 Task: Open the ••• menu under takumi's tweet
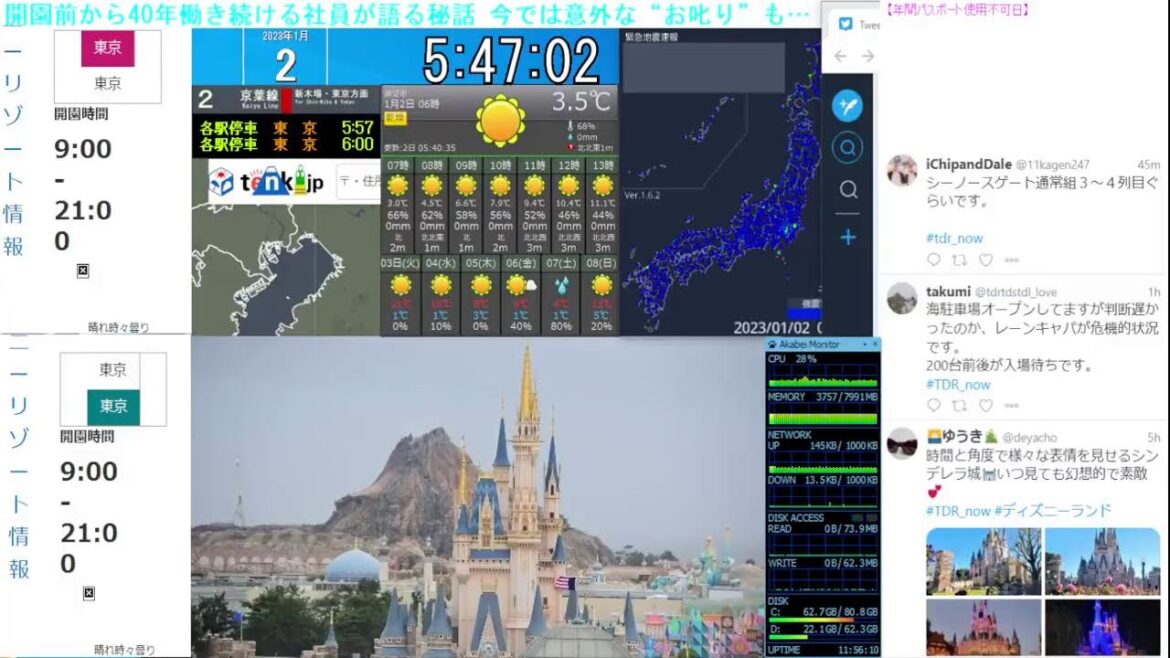pos(1012,405)
